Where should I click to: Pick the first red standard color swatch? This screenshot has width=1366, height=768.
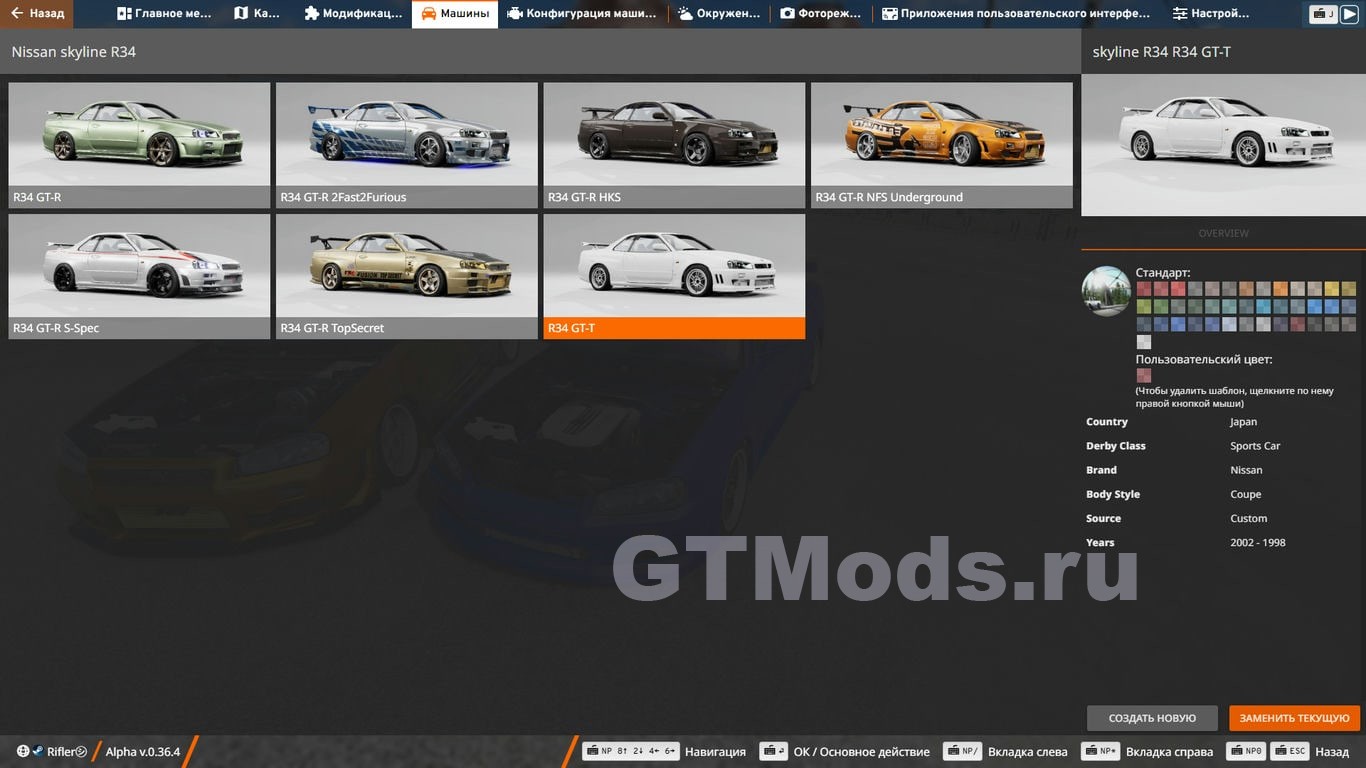click(1144, 289)
